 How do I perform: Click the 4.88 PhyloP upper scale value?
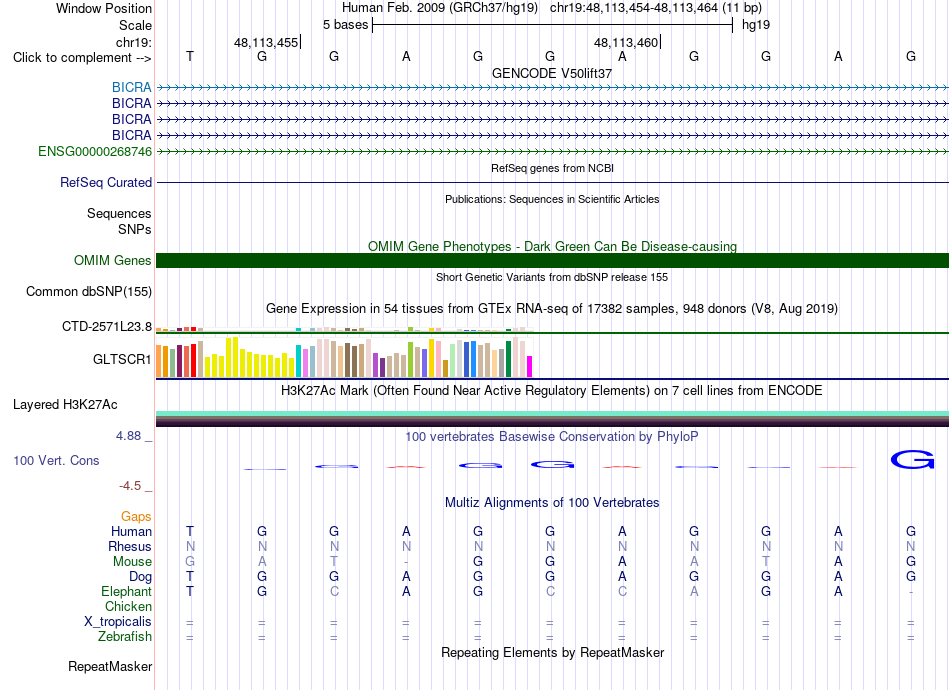pos(128,436)
